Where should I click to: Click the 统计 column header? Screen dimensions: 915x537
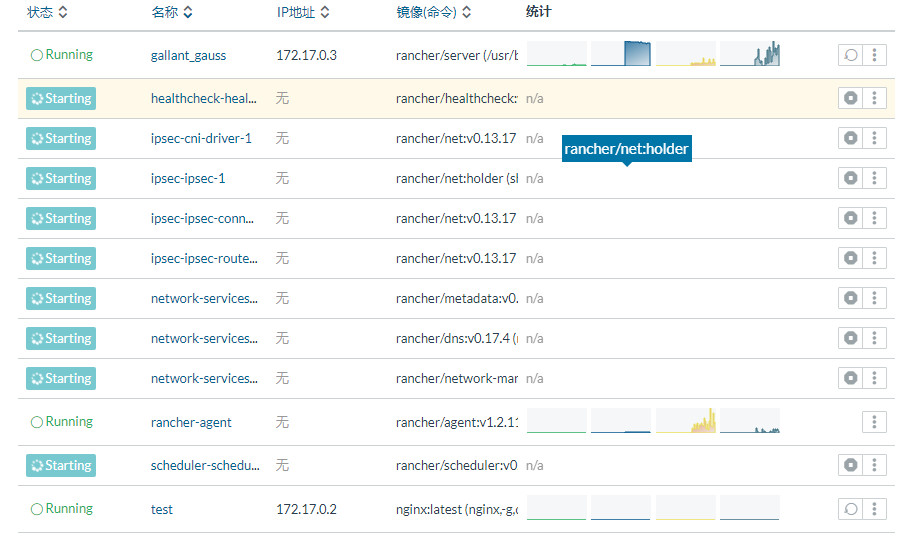coord(538,12)
